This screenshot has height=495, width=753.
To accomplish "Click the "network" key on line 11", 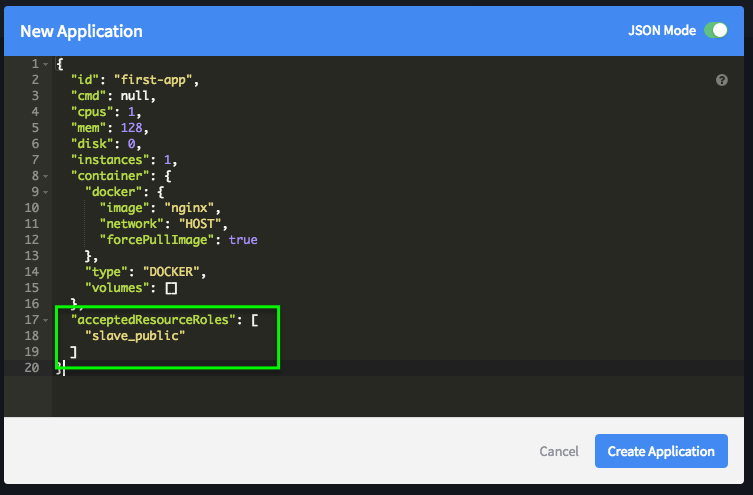I will [131, 224].
